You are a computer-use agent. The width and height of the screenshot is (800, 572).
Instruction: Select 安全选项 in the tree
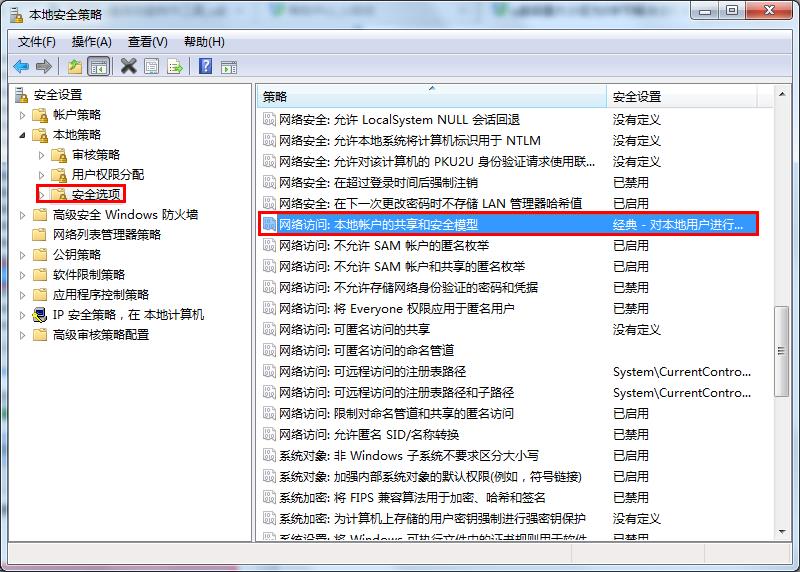(x=96, y=194)
